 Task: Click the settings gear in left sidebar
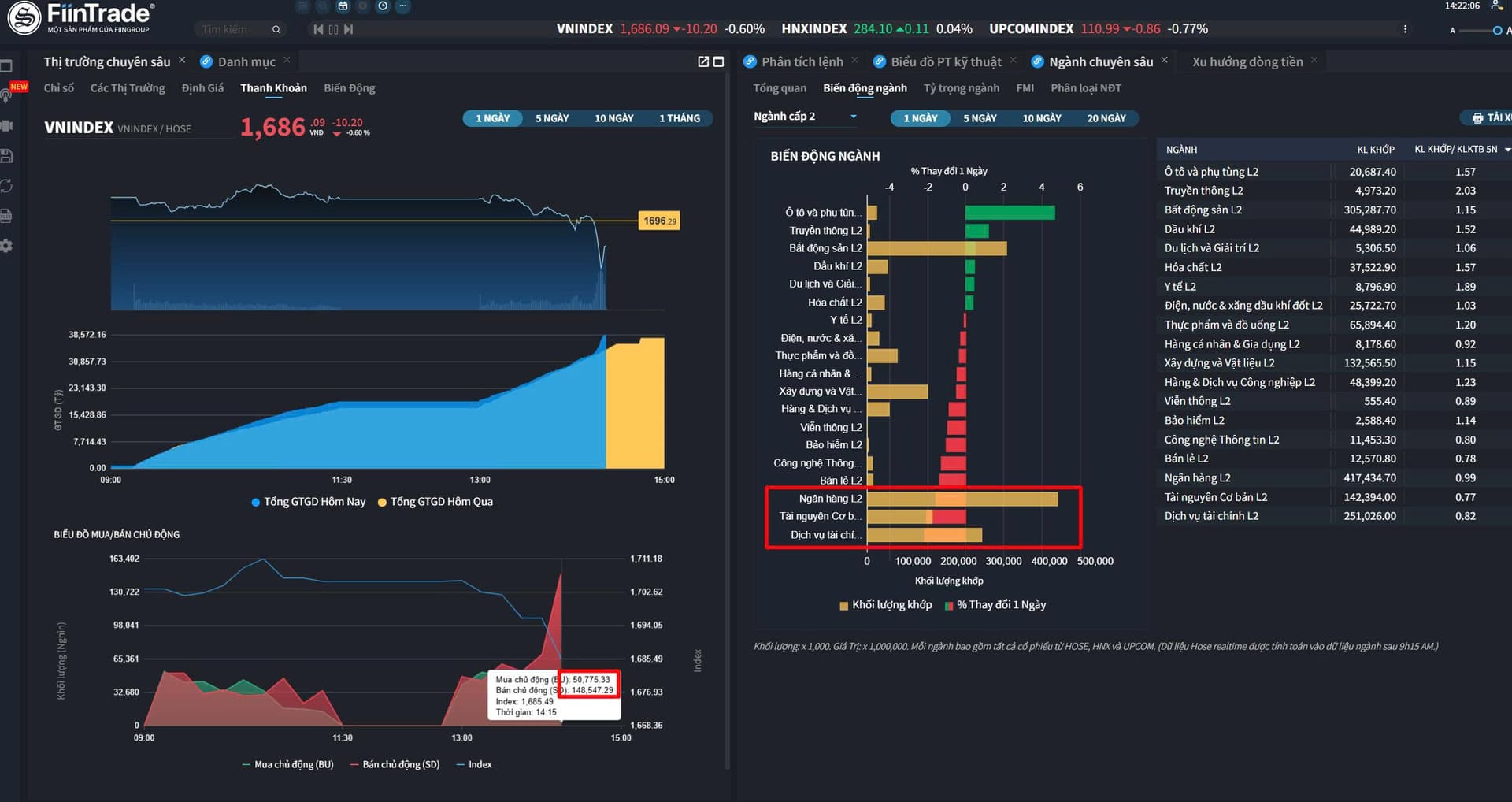tap(6, 246)
